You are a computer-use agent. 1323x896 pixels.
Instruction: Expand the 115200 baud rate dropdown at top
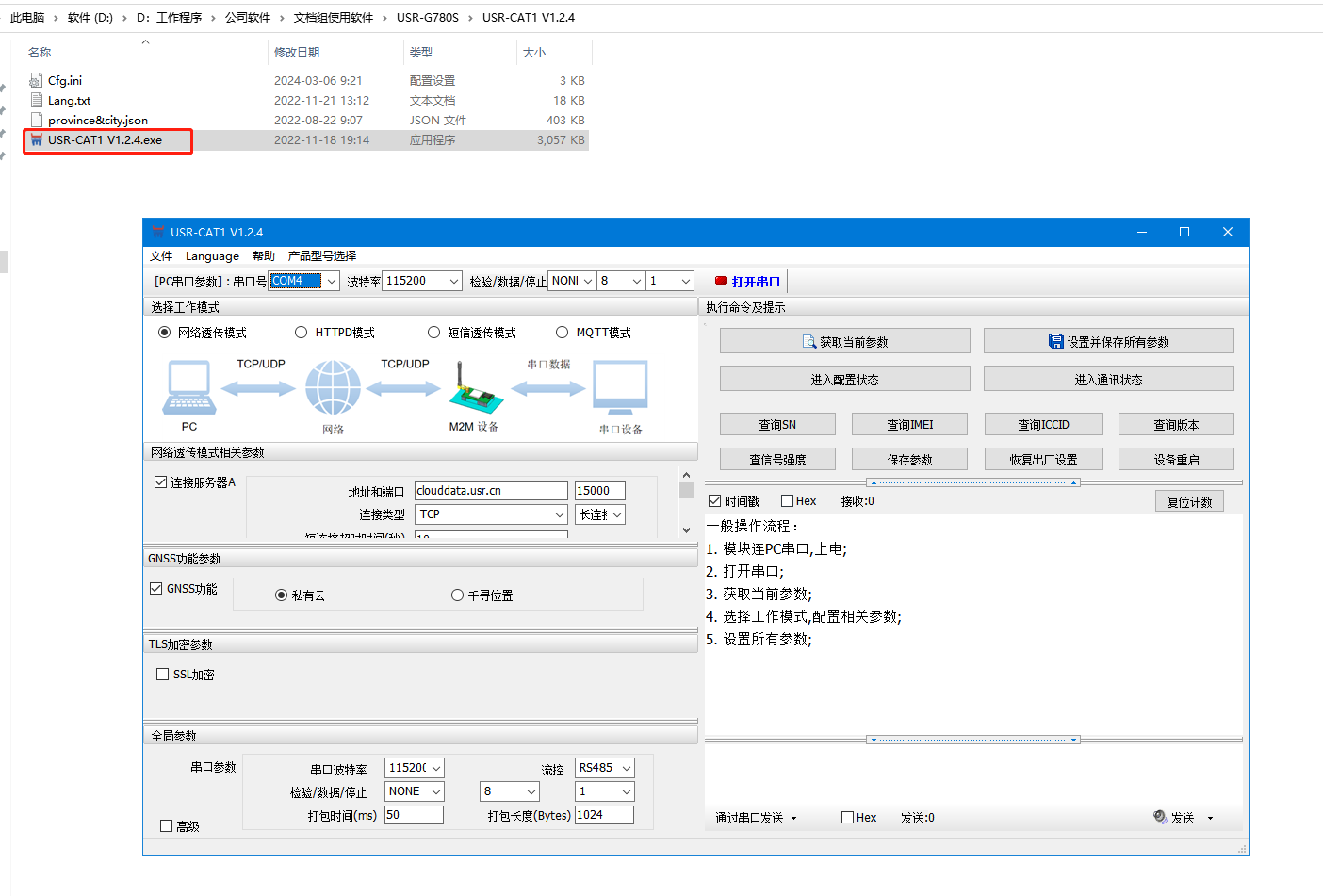tap(453, 281)
